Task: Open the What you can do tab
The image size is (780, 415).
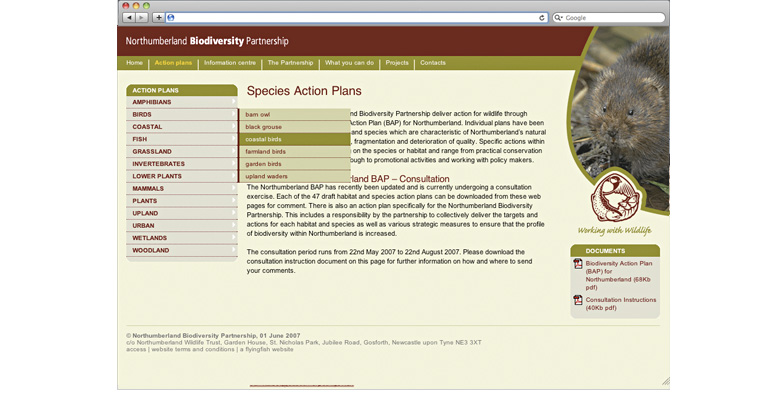Action: click(349, 63)
